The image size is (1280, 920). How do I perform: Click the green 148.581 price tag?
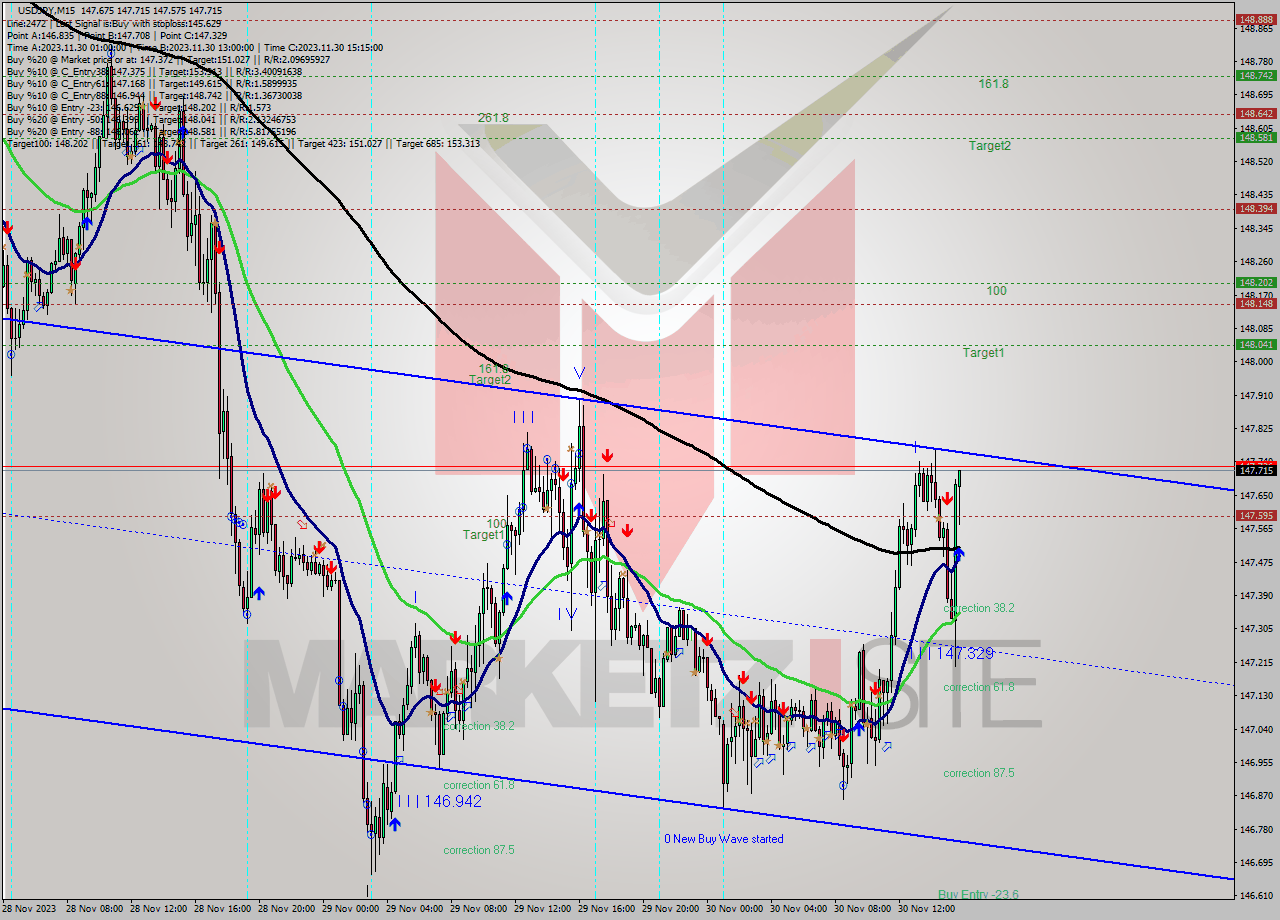[1256, 138]
